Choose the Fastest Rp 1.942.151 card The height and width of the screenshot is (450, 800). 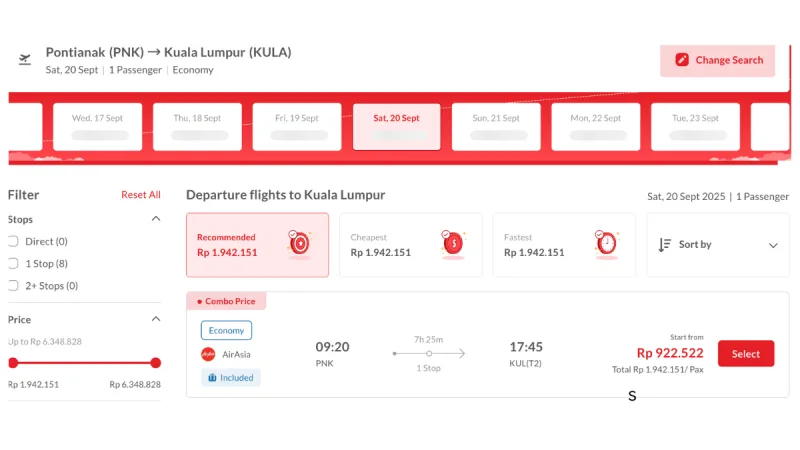[x=564, y=245]
